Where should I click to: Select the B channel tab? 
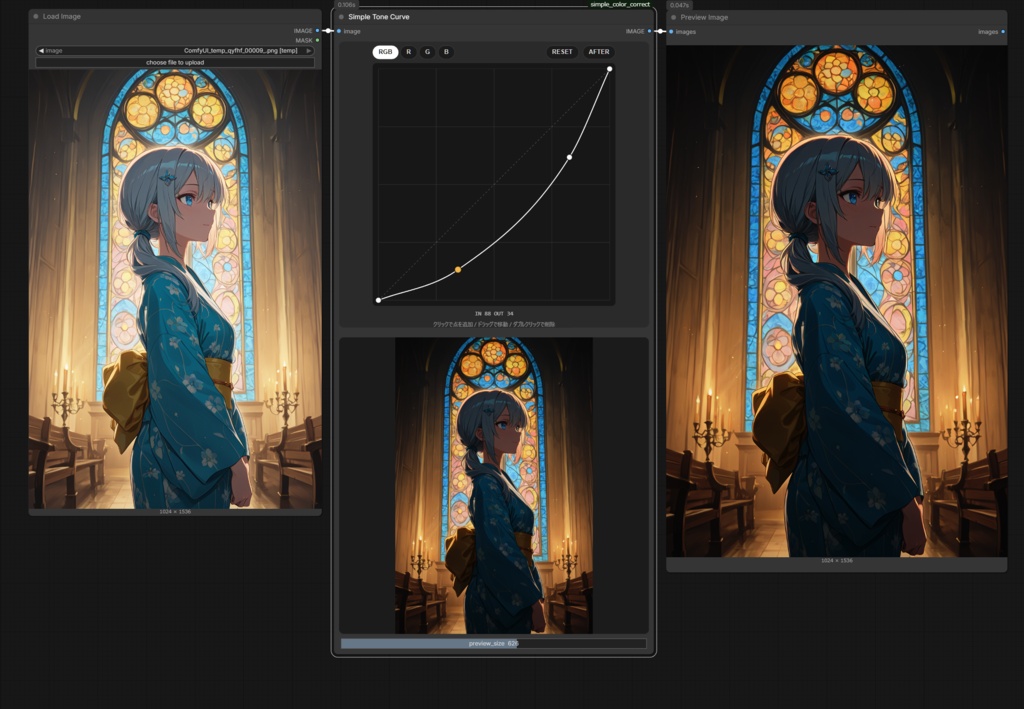click(x=447, y=52)
